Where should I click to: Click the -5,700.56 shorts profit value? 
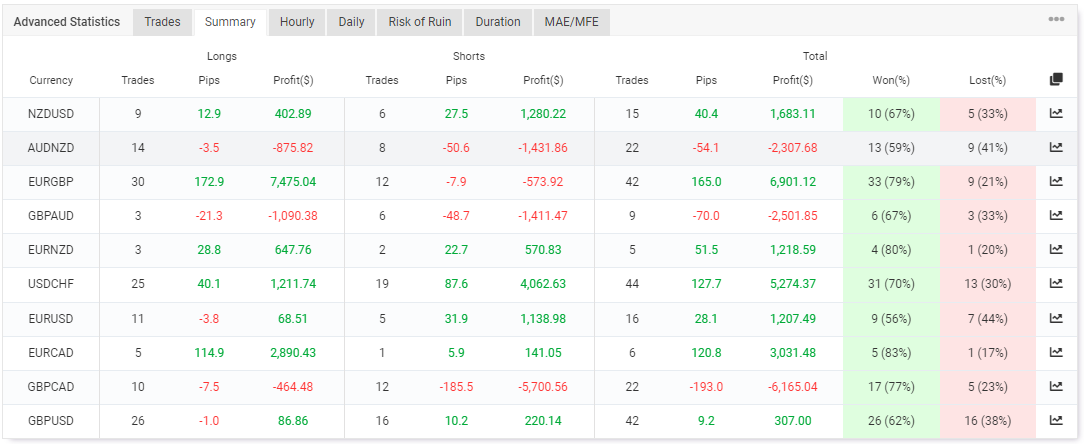[543, 387]
